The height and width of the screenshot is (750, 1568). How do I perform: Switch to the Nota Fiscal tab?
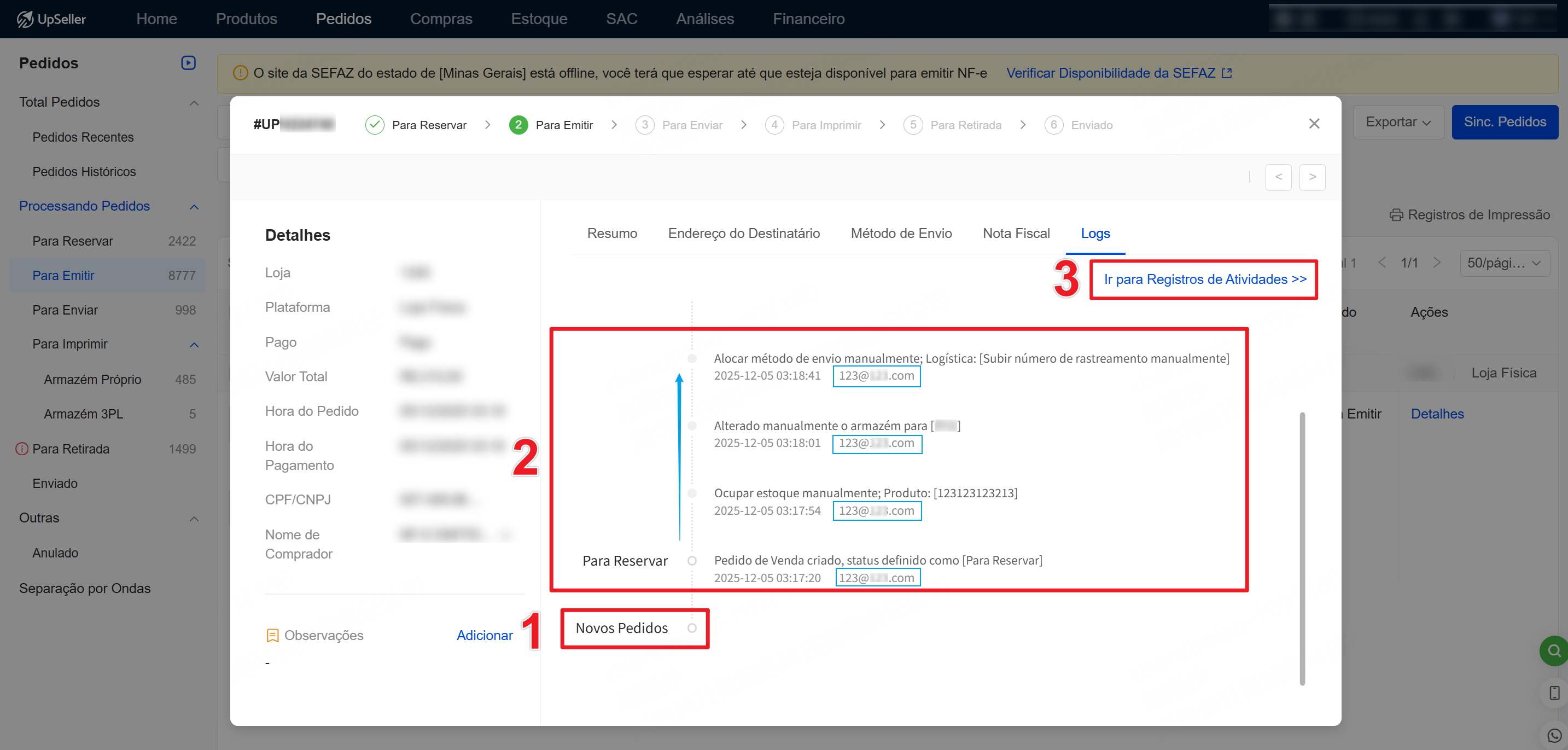tap(1016, 233)
